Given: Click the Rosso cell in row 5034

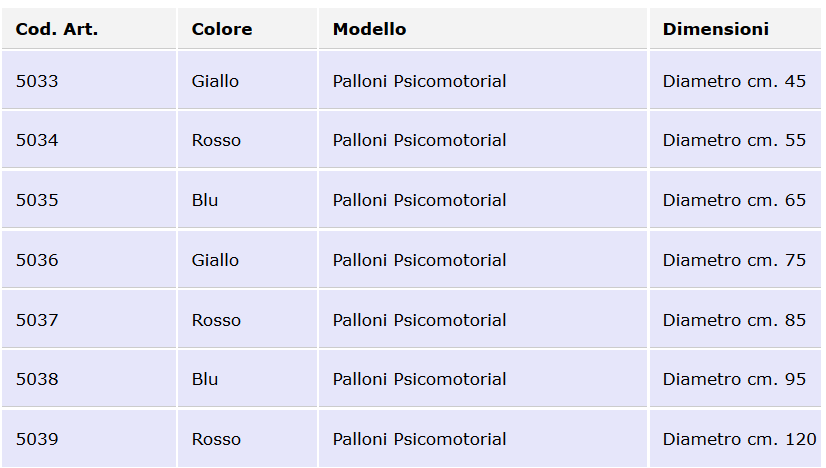Looking at the screenshot, I should (216, 140).
